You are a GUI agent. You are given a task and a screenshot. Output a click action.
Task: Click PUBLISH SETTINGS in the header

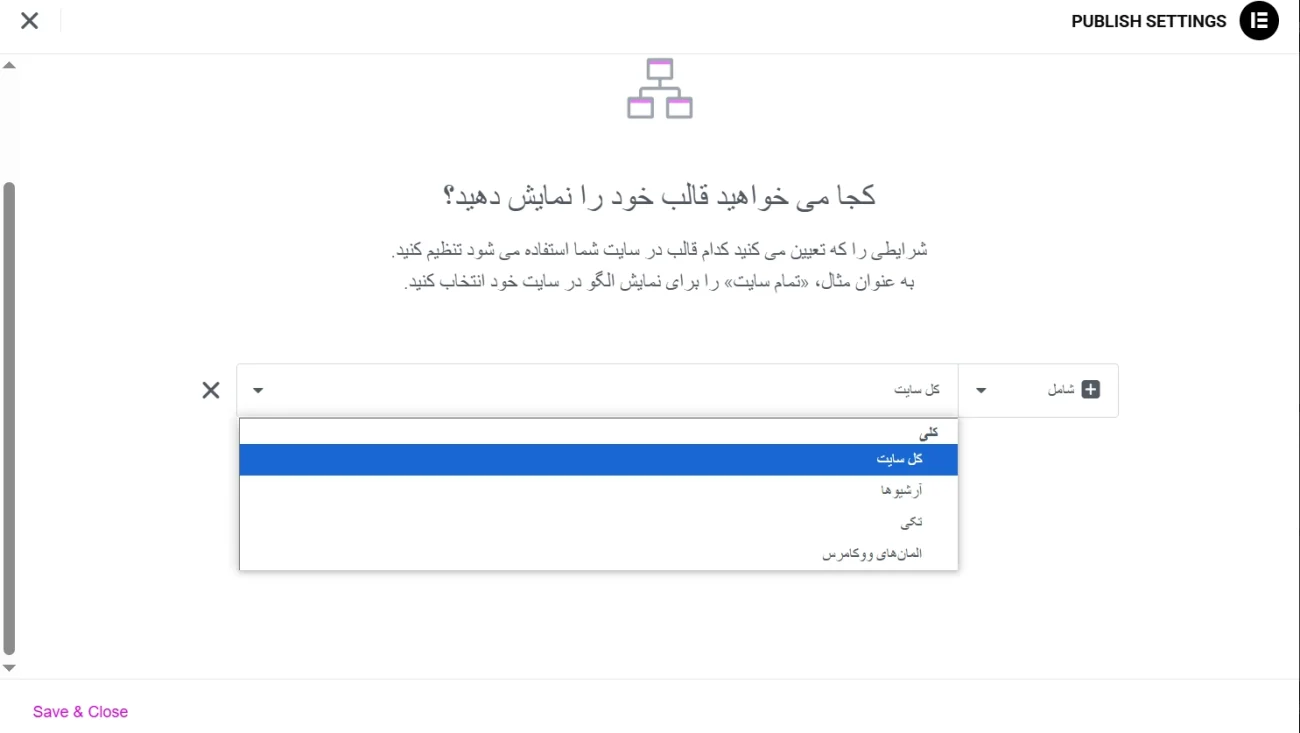click(1148, 20)
